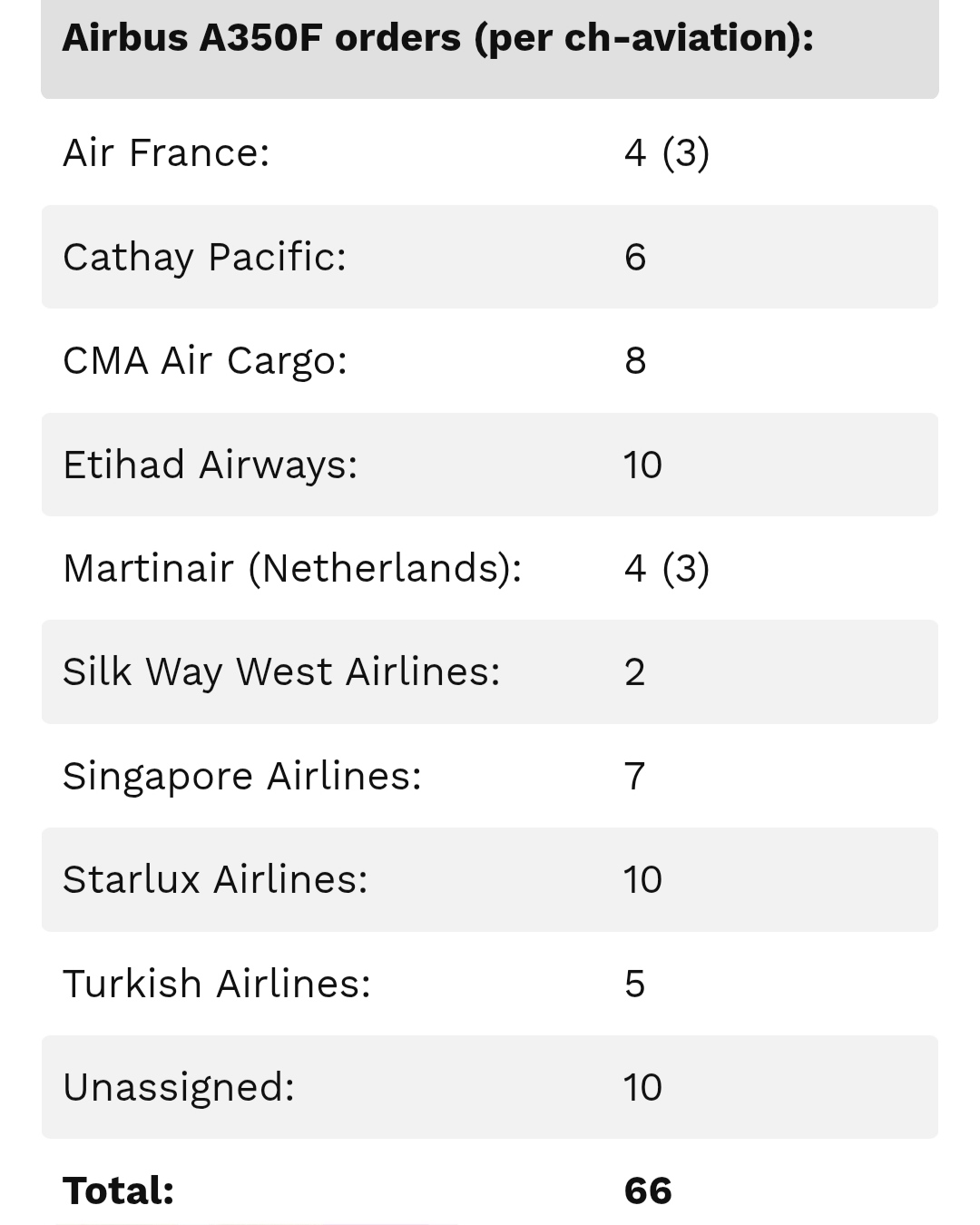Select the Air France row label
Screen dimensions: 980x1225
[166, 152]
